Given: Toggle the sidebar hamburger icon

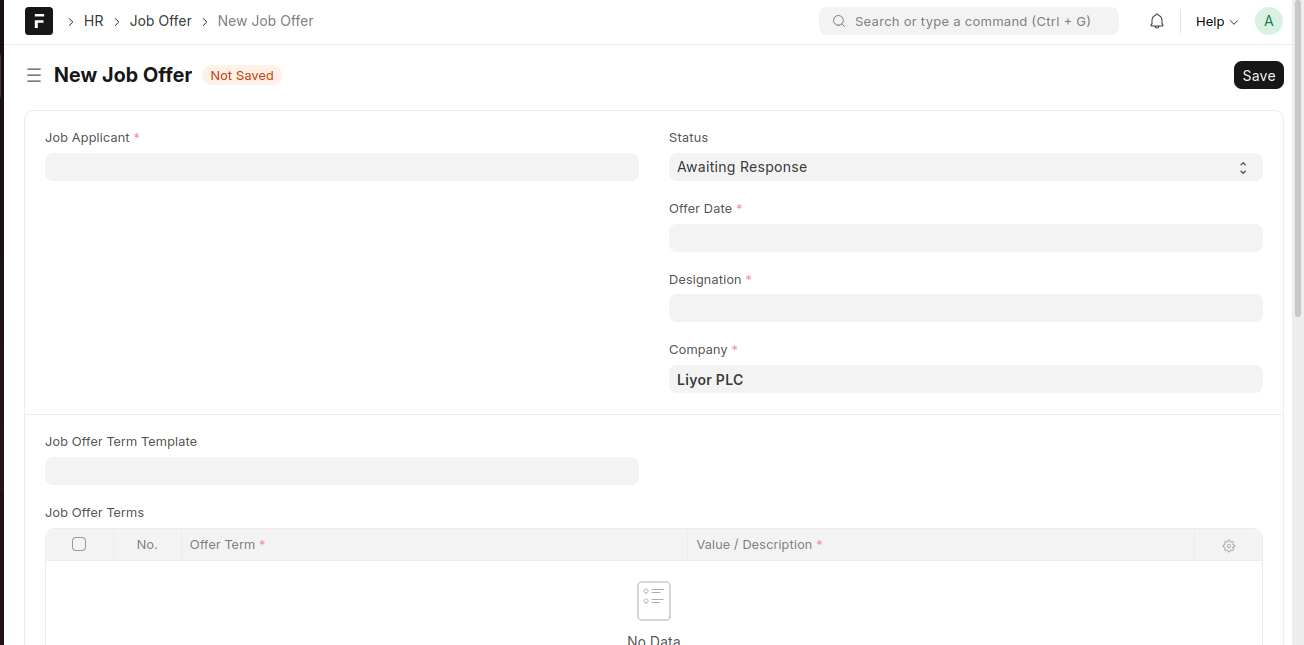Looking at the screenshot, I should pos(34,75).
